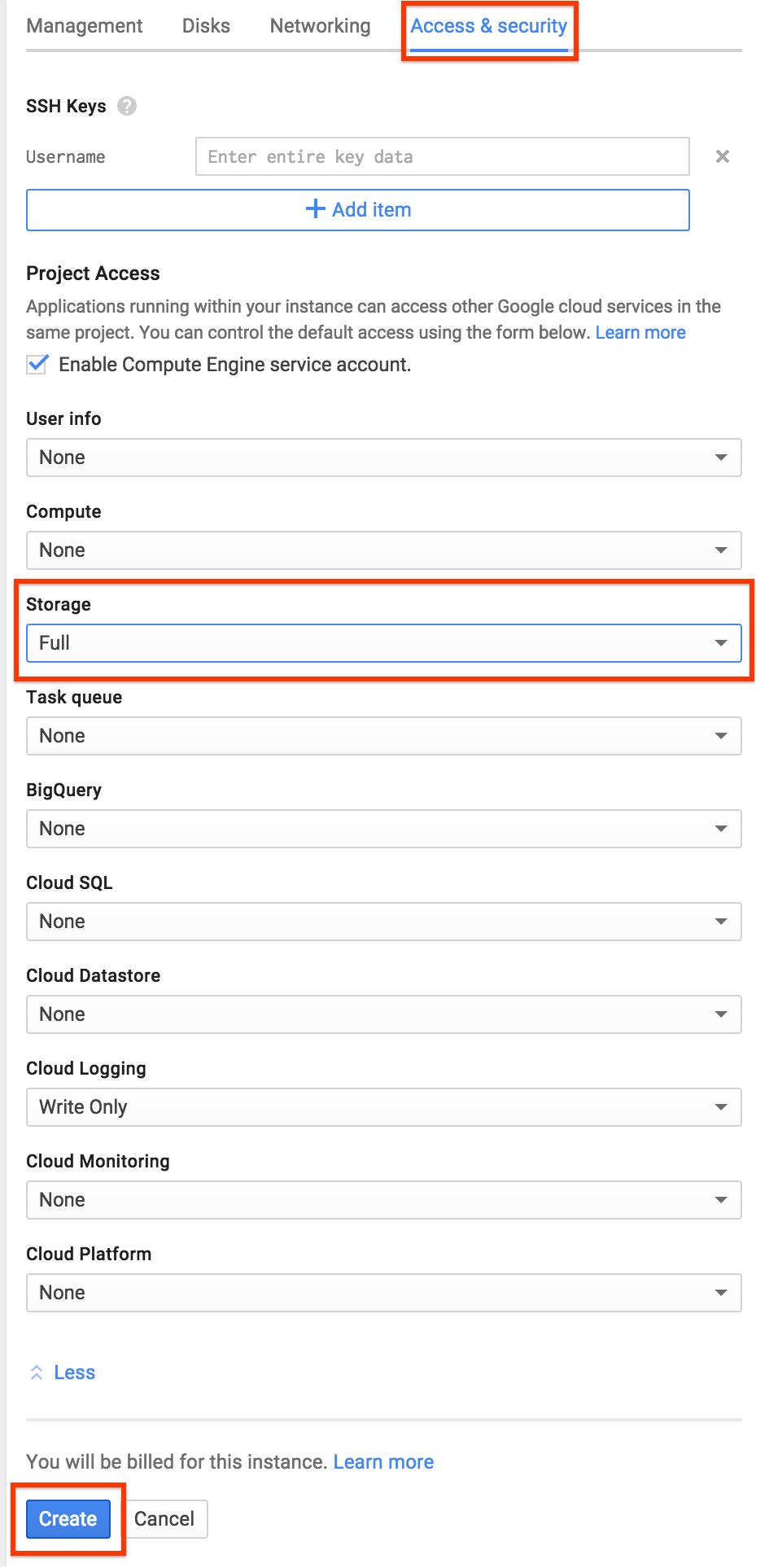The height and width of the screenshot is (1568, 778).
Task: Click the Cancel button
Action: (164, 1519)
